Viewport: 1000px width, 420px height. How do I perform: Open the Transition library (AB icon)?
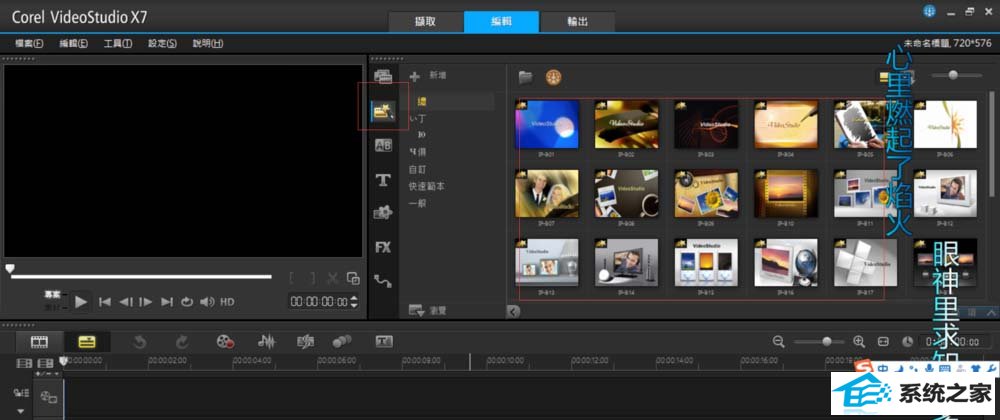[383, 145]
